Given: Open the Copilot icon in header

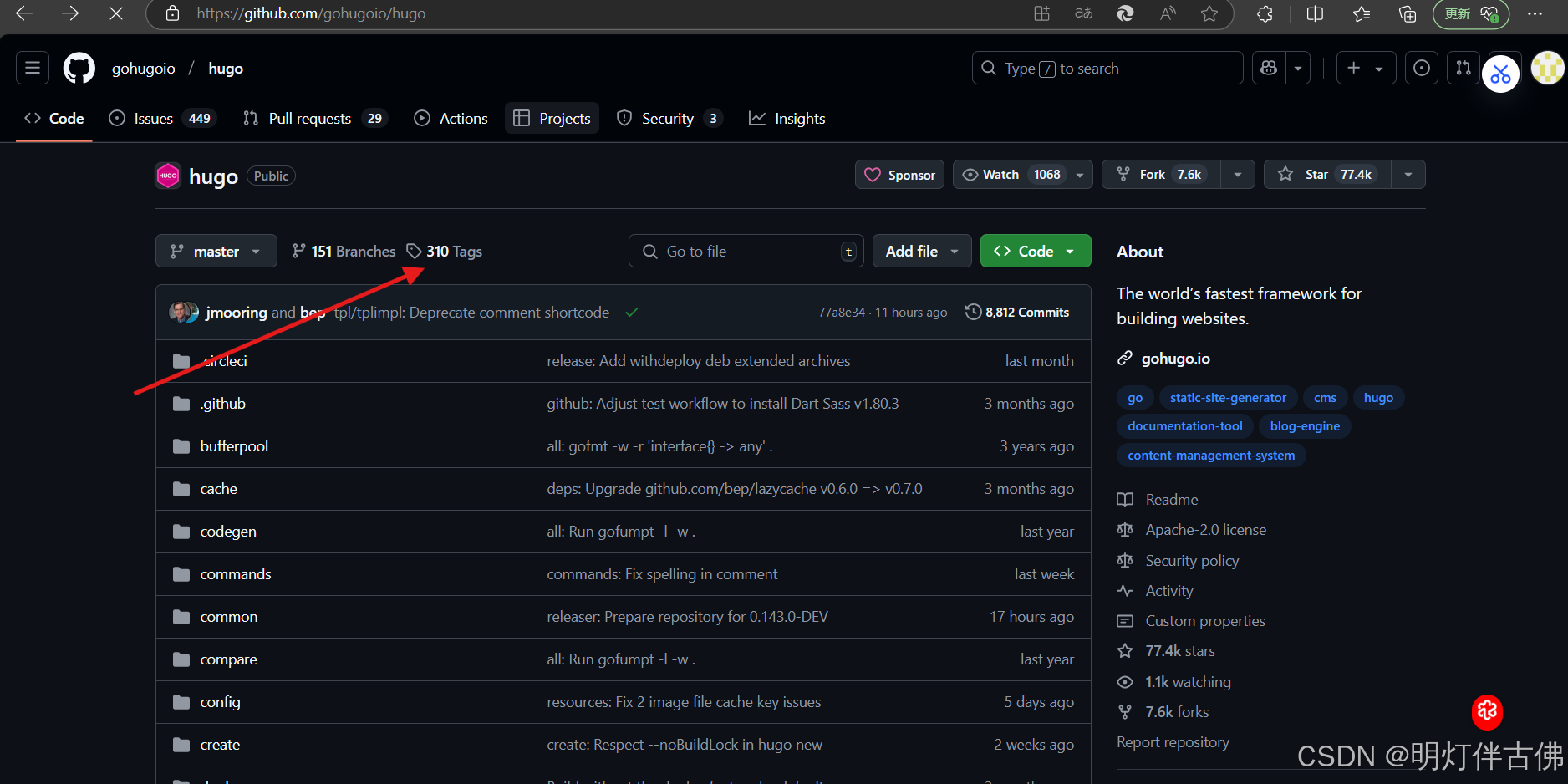Looking at the screenshot, I should pos(1269,68).
